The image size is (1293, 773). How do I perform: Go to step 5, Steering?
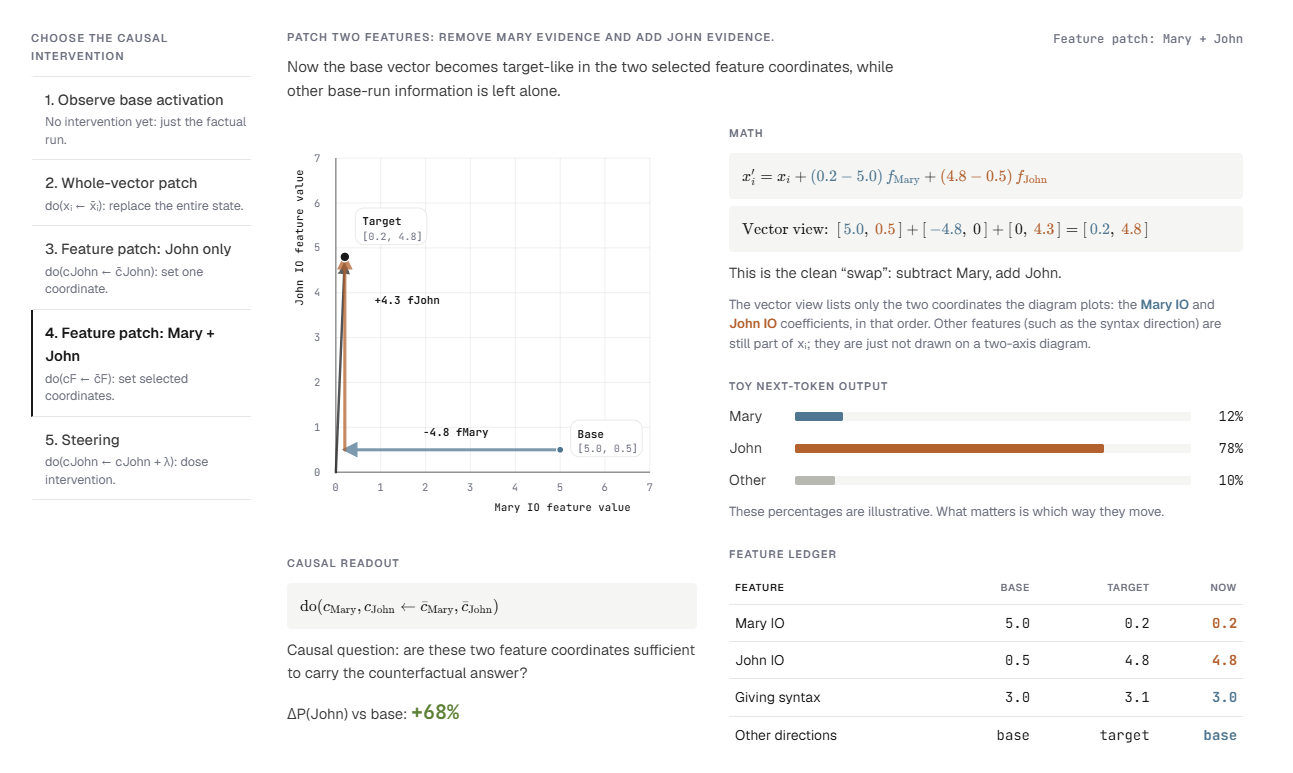point(141,458)
